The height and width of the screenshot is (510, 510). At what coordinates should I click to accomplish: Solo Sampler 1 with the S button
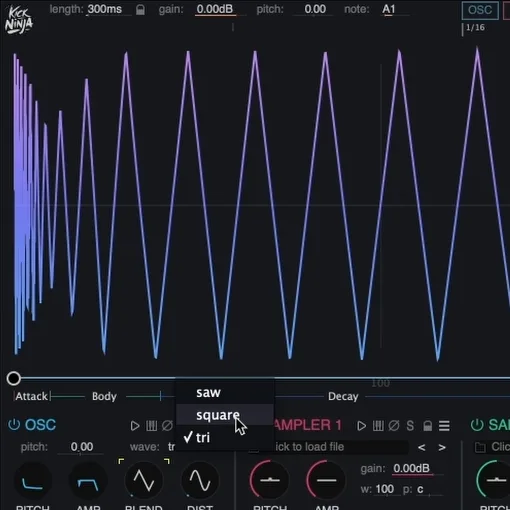410,426
